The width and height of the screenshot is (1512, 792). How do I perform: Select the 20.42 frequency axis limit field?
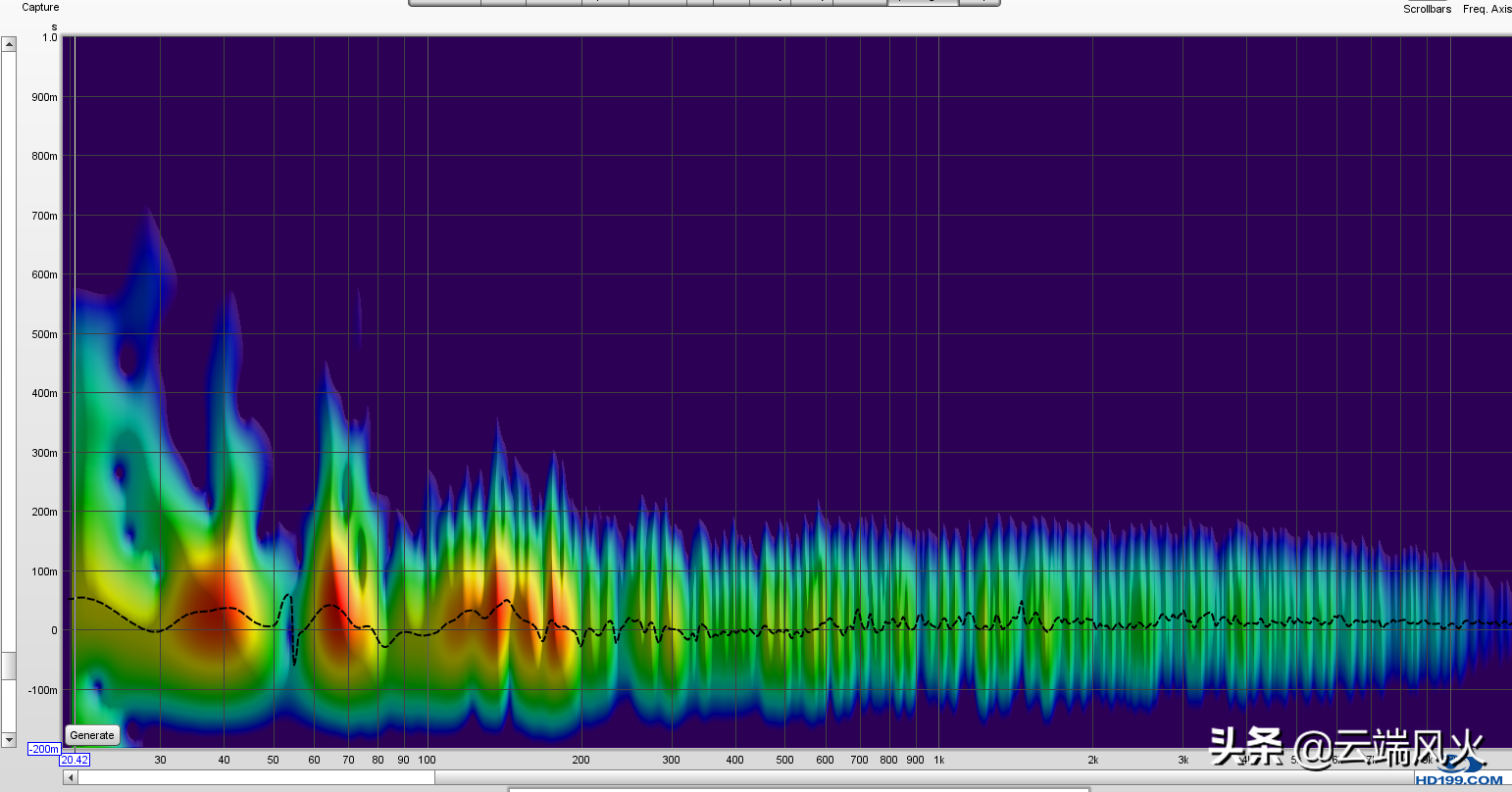pyautogui.click(x=75, y=760)
